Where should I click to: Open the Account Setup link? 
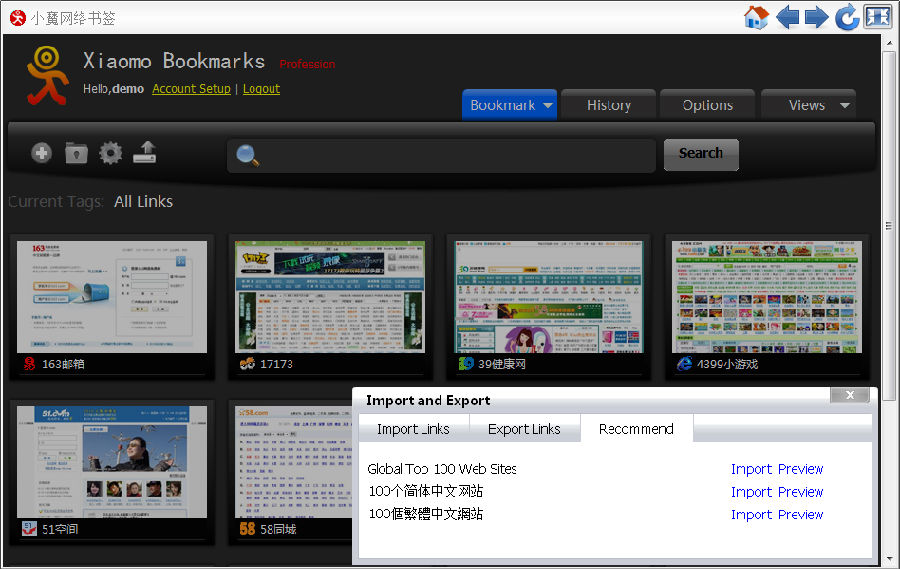[191, 89]
